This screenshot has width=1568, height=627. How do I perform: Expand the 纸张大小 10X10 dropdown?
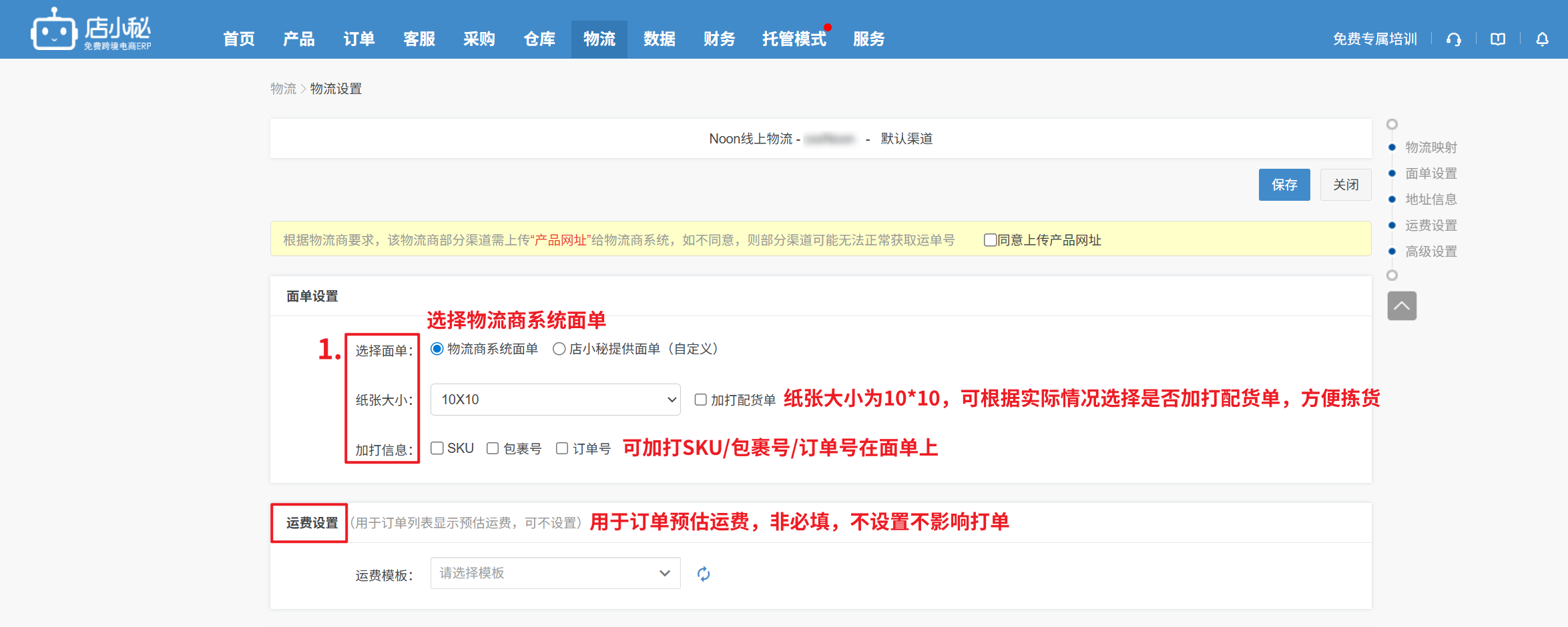pyautogui.click(x=555, y=400)
